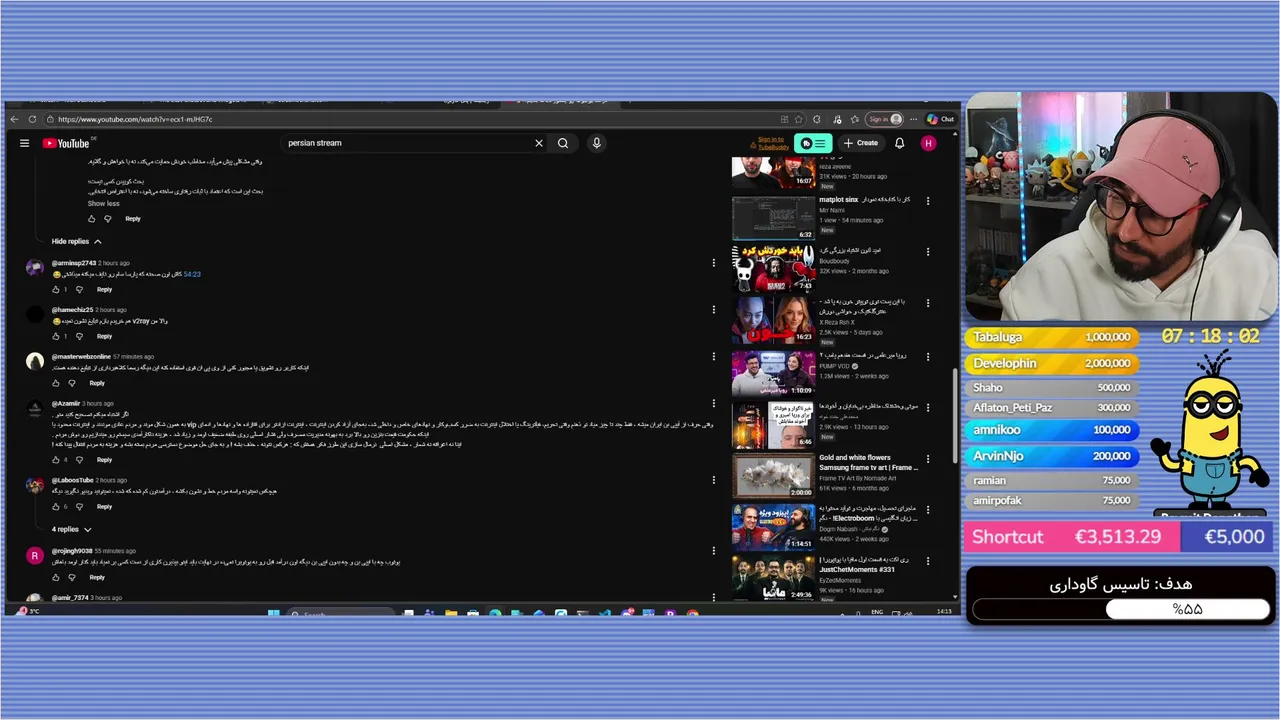
Task: Open options menu for @Azamir comment
Action: 714,404
